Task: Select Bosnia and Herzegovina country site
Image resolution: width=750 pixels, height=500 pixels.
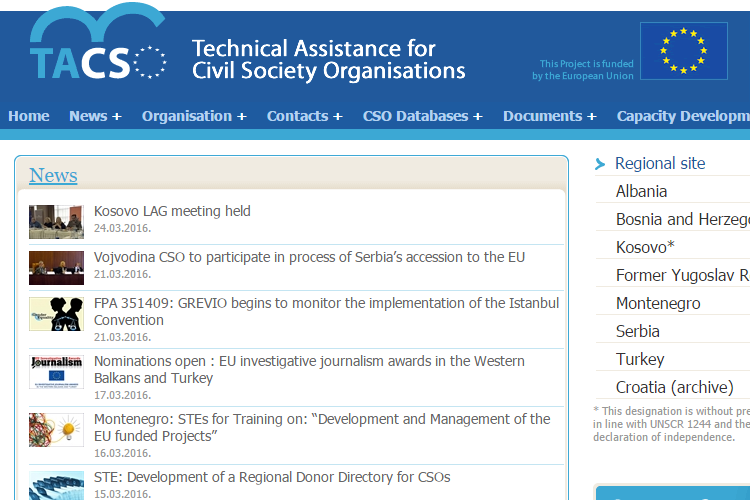Action: tap(683, 219)
